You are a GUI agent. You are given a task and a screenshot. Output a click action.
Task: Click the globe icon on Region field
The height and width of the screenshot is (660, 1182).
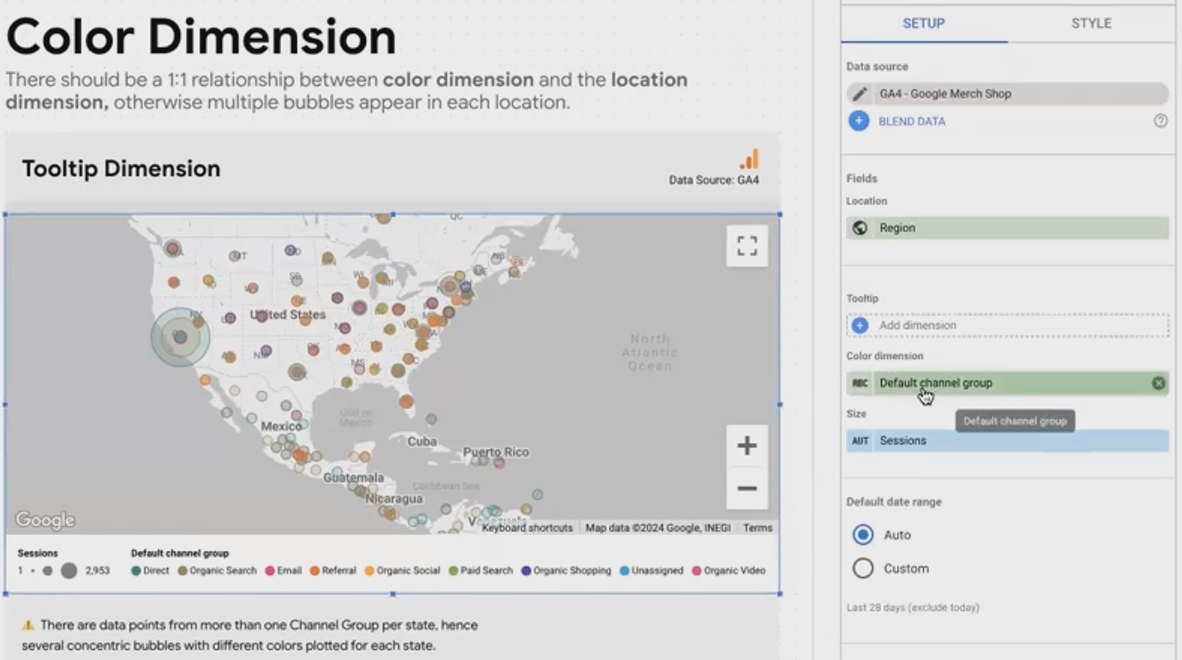click(859, 228)
